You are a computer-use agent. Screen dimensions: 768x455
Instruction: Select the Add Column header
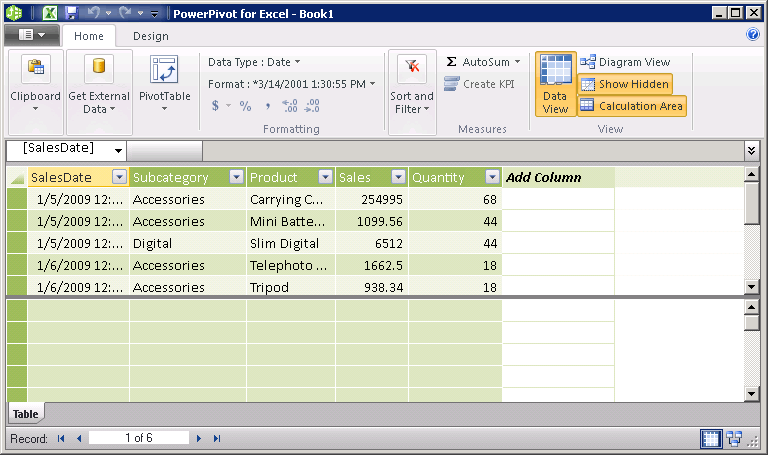click(x=558, y=177)
